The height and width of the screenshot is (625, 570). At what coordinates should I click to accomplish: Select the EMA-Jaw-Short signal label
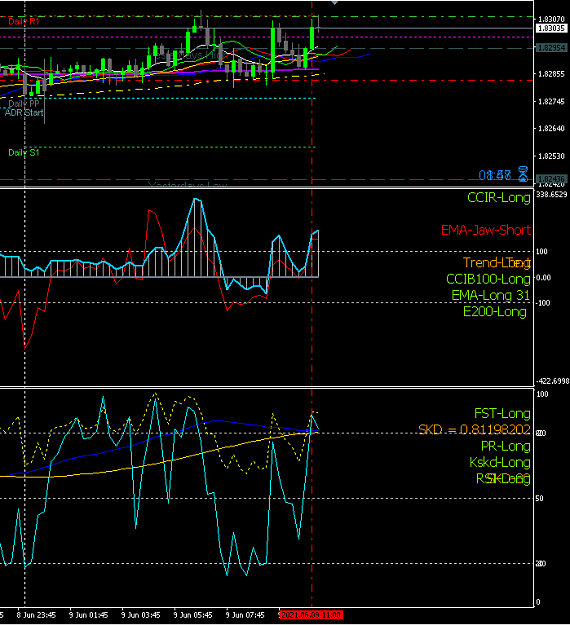coord(486,230)
